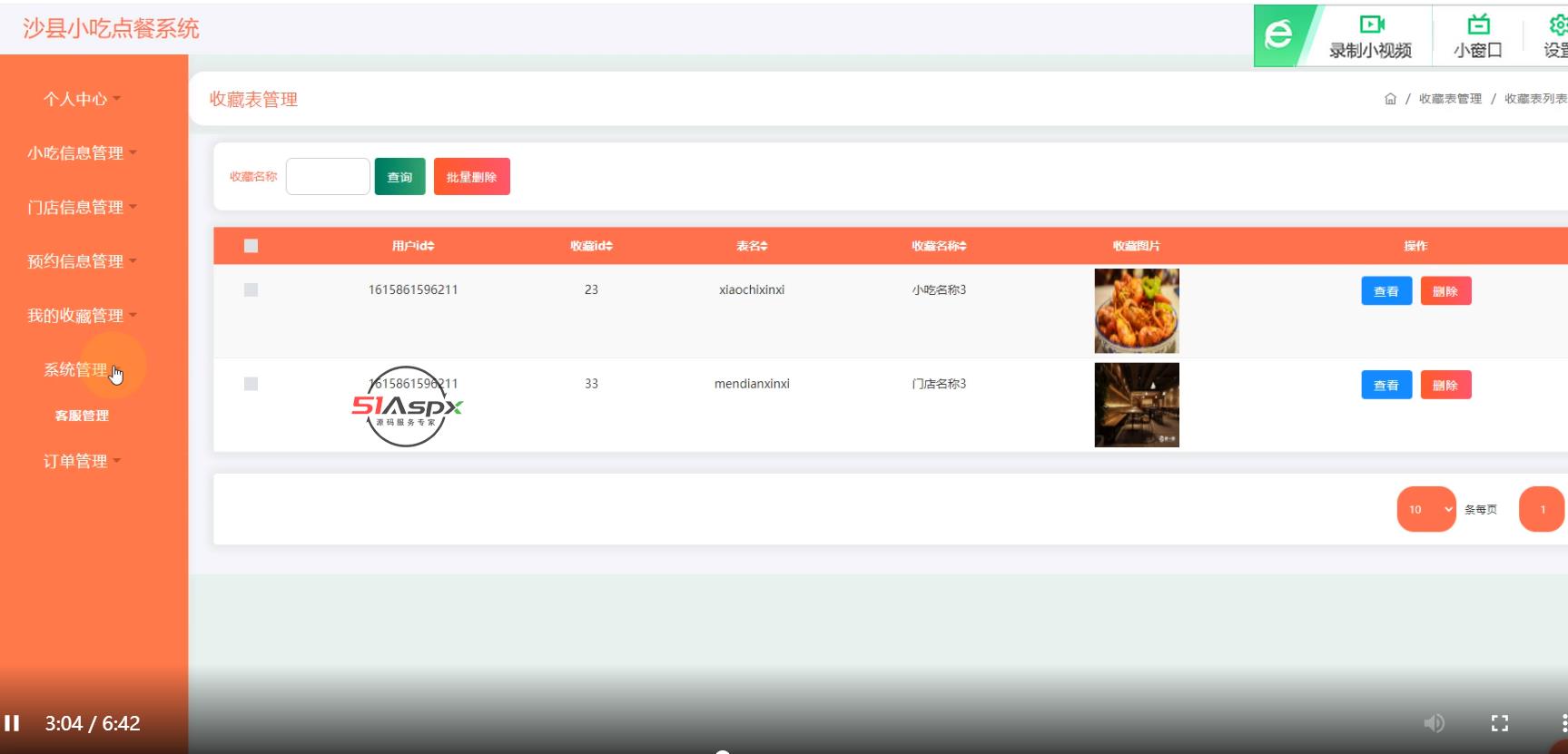Screen dimensions: 1568x754
Task: Click the 收藏表列表 breadcrumb item
Action: tap(1535, 99)
